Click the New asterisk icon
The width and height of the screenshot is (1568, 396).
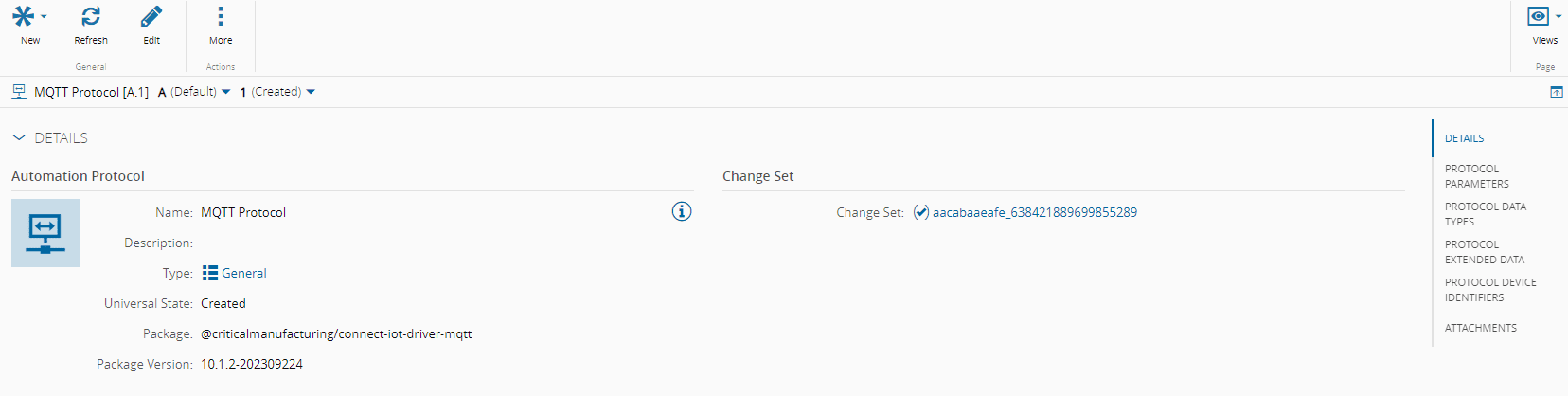coord(23,16)
